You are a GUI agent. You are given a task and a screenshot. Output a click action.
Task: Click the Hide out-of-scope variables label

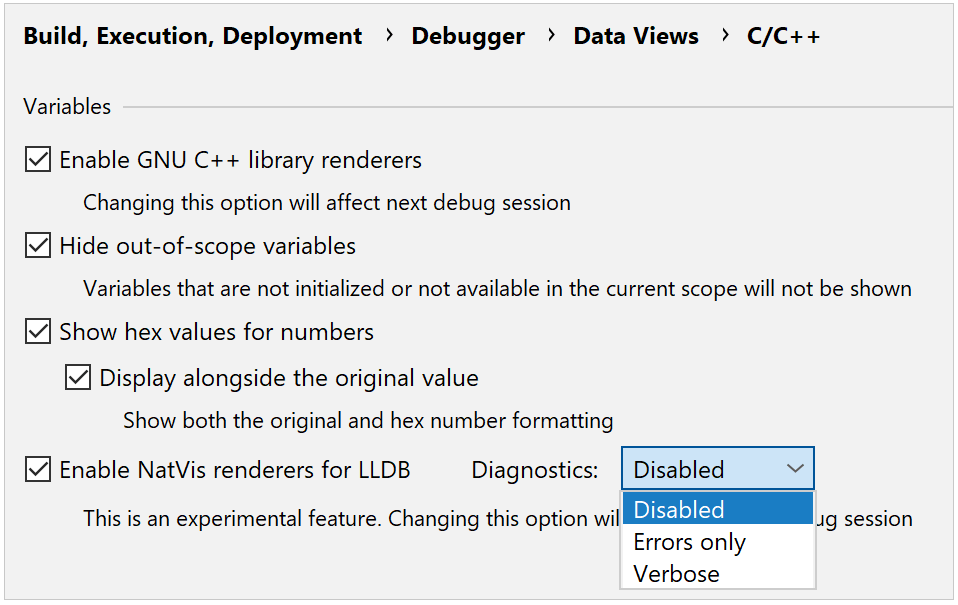coord(207,246)
